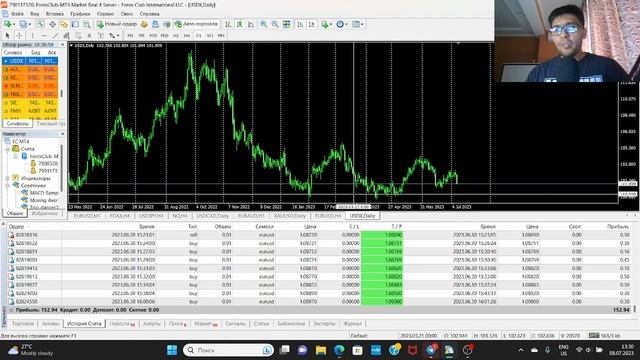Switch timeframe to H1

tap(176, 36)
